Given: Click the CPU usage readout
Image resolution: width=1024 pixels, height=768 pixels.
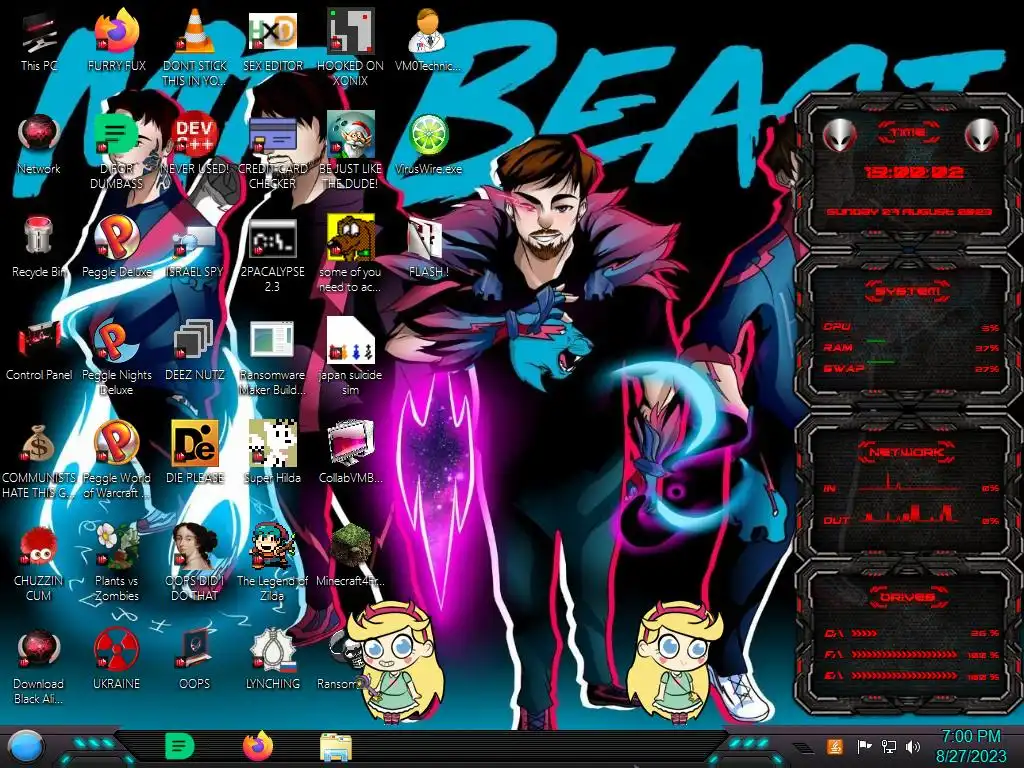Looking at the screenshot, I should [911, 327].
